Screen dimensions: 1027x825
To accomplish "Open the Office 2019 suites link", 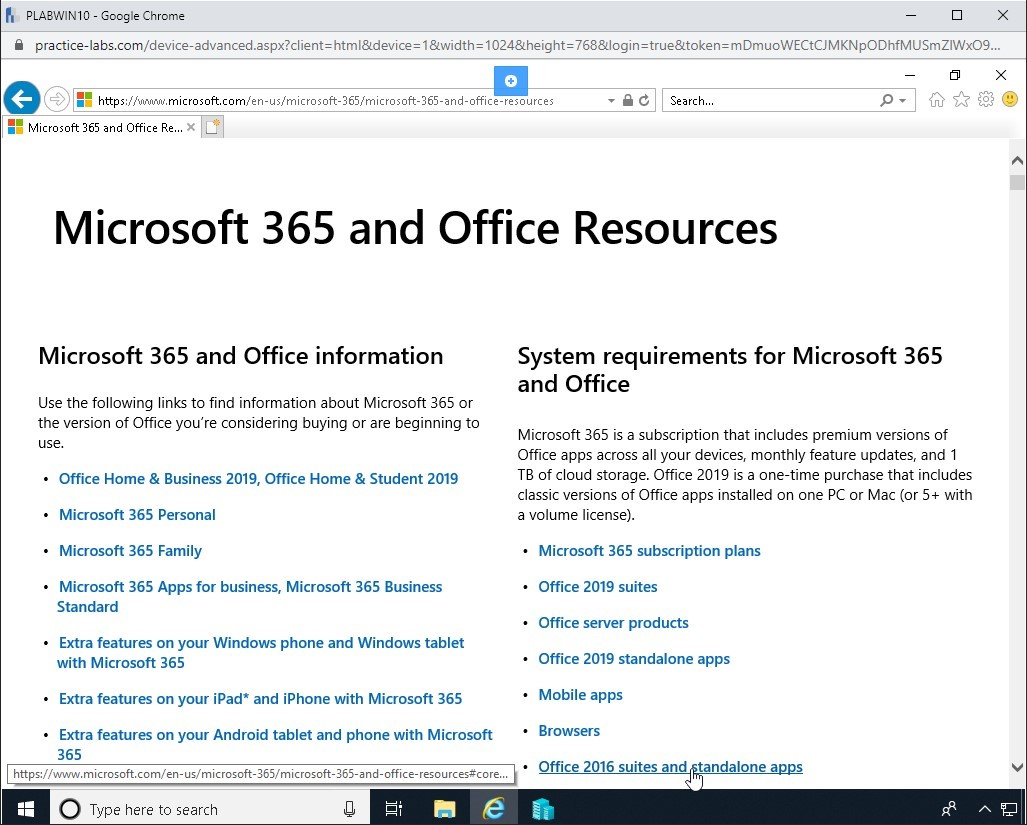I will point(597,587).
